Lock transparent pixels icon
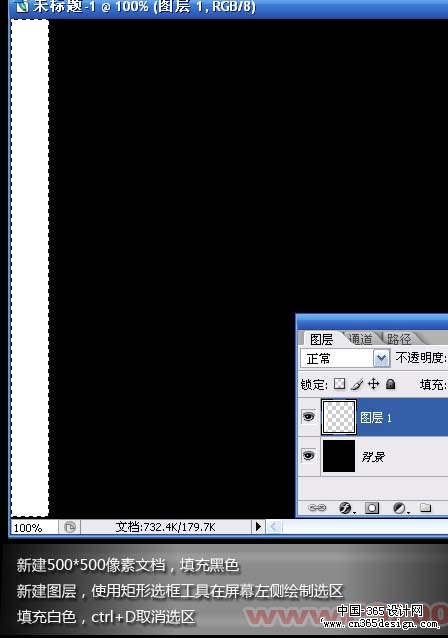 339,384
